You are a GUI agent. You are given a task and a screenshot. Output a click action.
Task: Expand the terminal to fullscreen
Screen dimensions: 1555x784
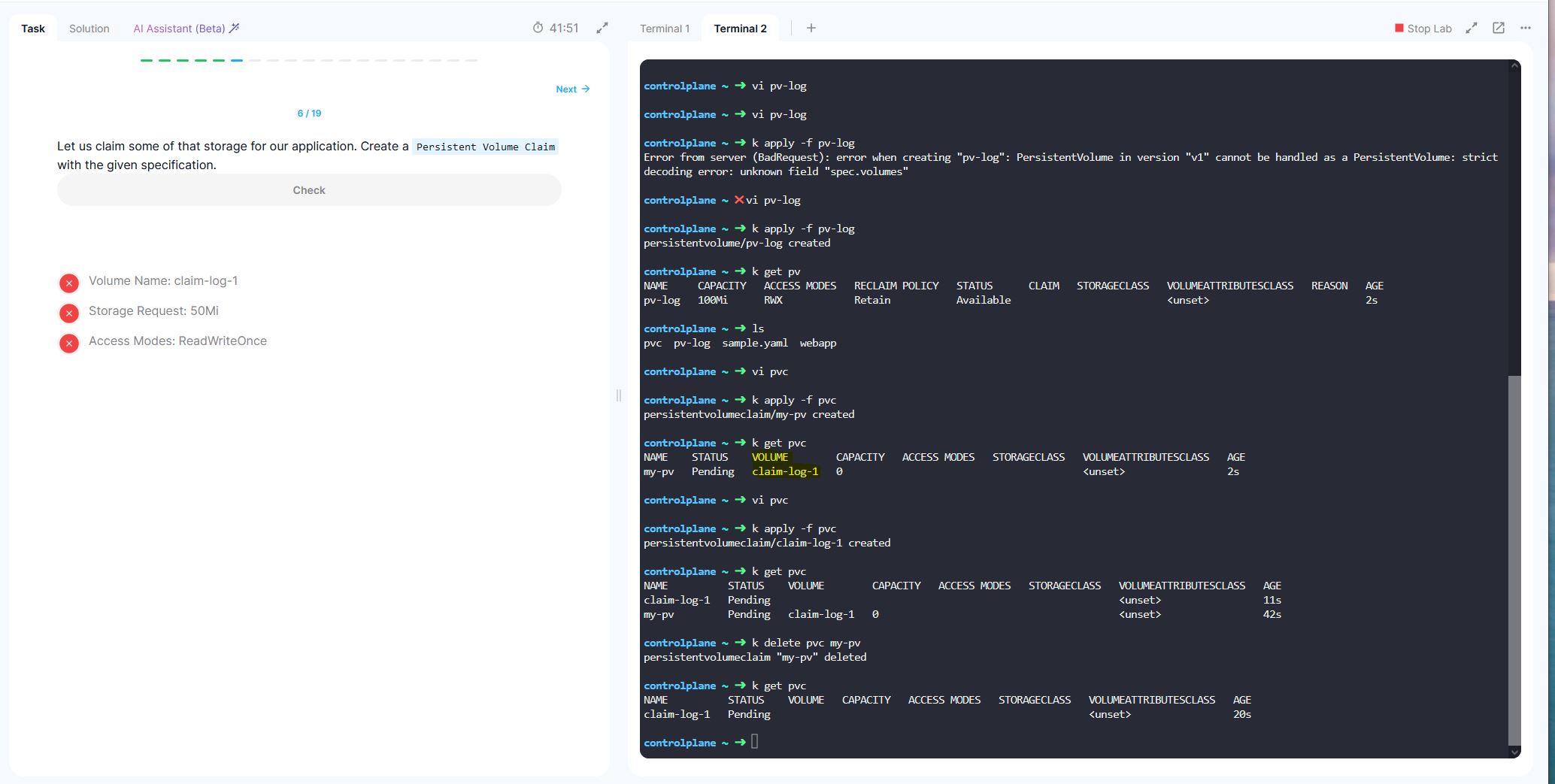1471,29
